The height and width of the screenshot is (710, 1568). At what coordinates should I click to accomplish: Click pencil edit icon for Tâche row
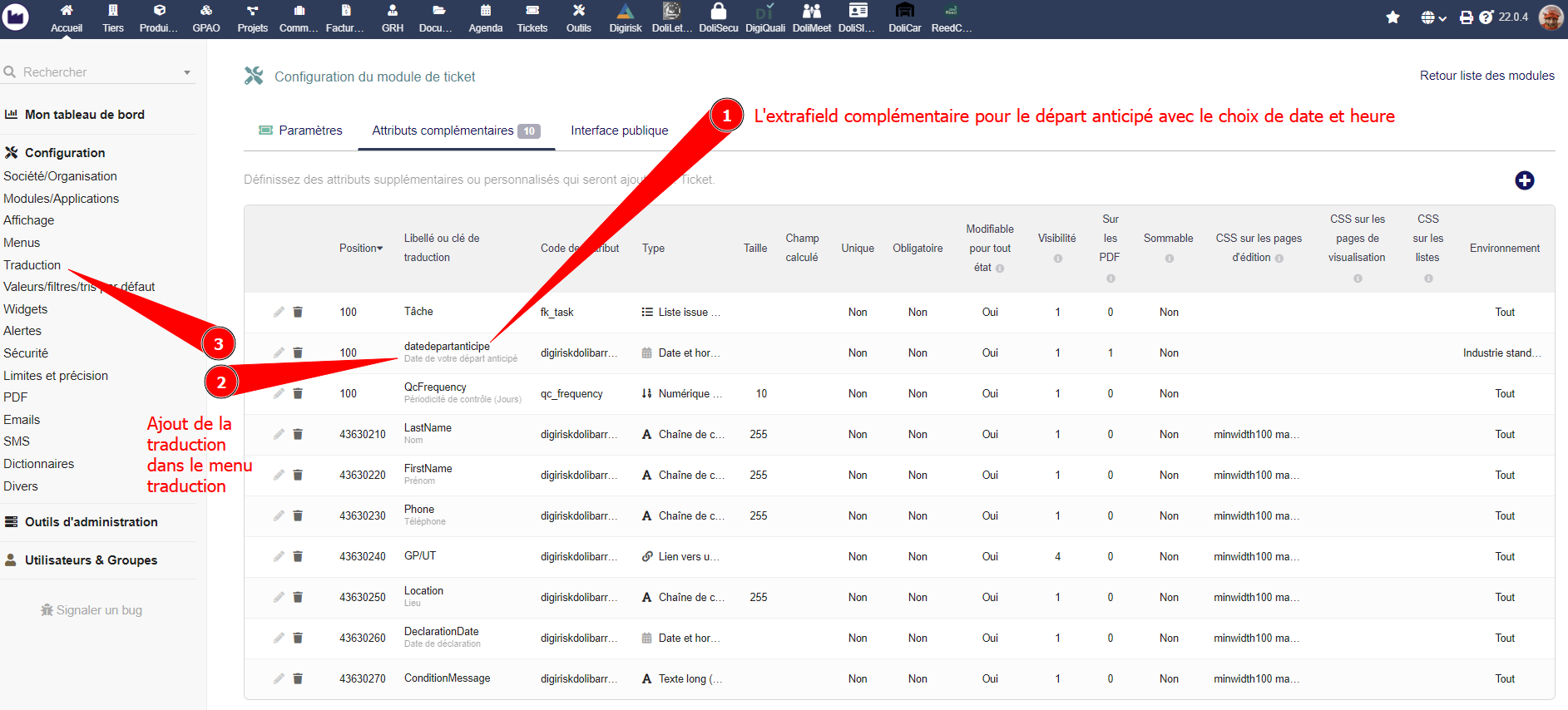click(x=279, y=312)
